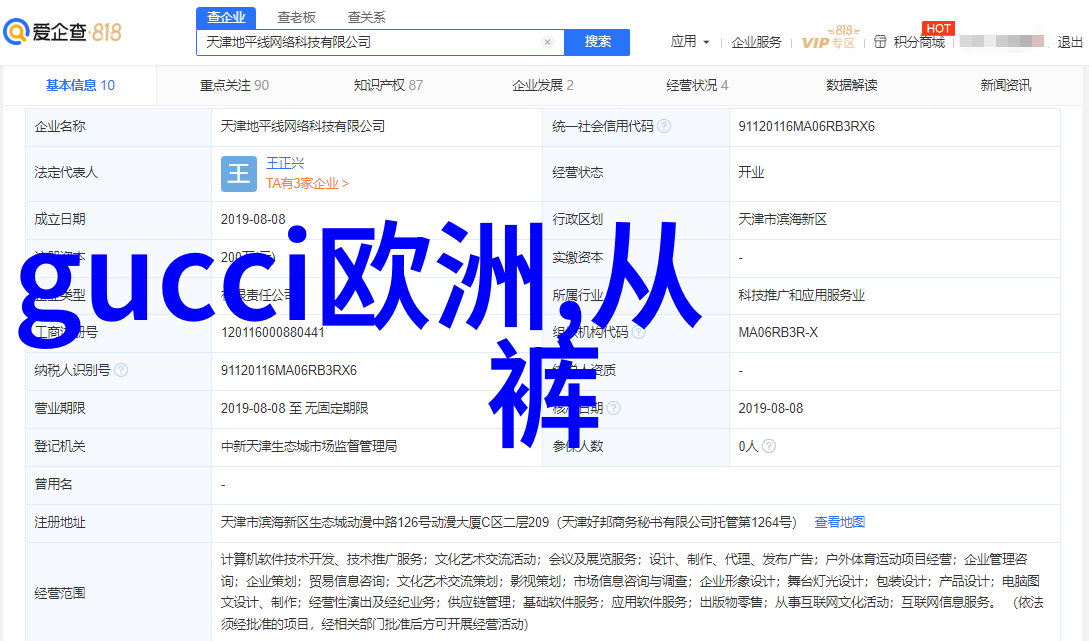The height and width of the screenshot is (641, 1089).
Task: Click the 成立日期 value 2019-08-08
Action: click(253, 219)
